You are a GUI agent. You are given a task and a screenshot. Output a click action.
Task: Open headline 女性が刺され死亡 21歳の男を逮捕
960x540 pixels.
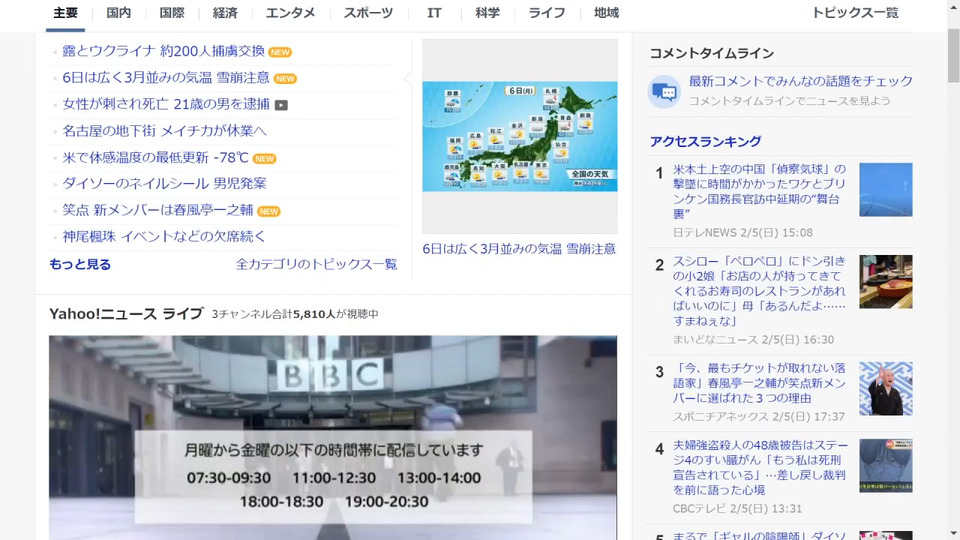click(166, 104)
